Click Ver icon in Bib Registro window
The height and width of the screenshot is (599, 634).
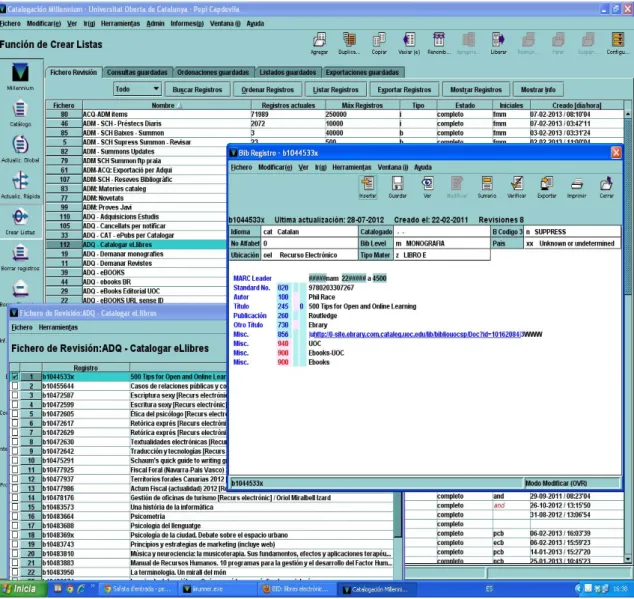coord(427,187)
